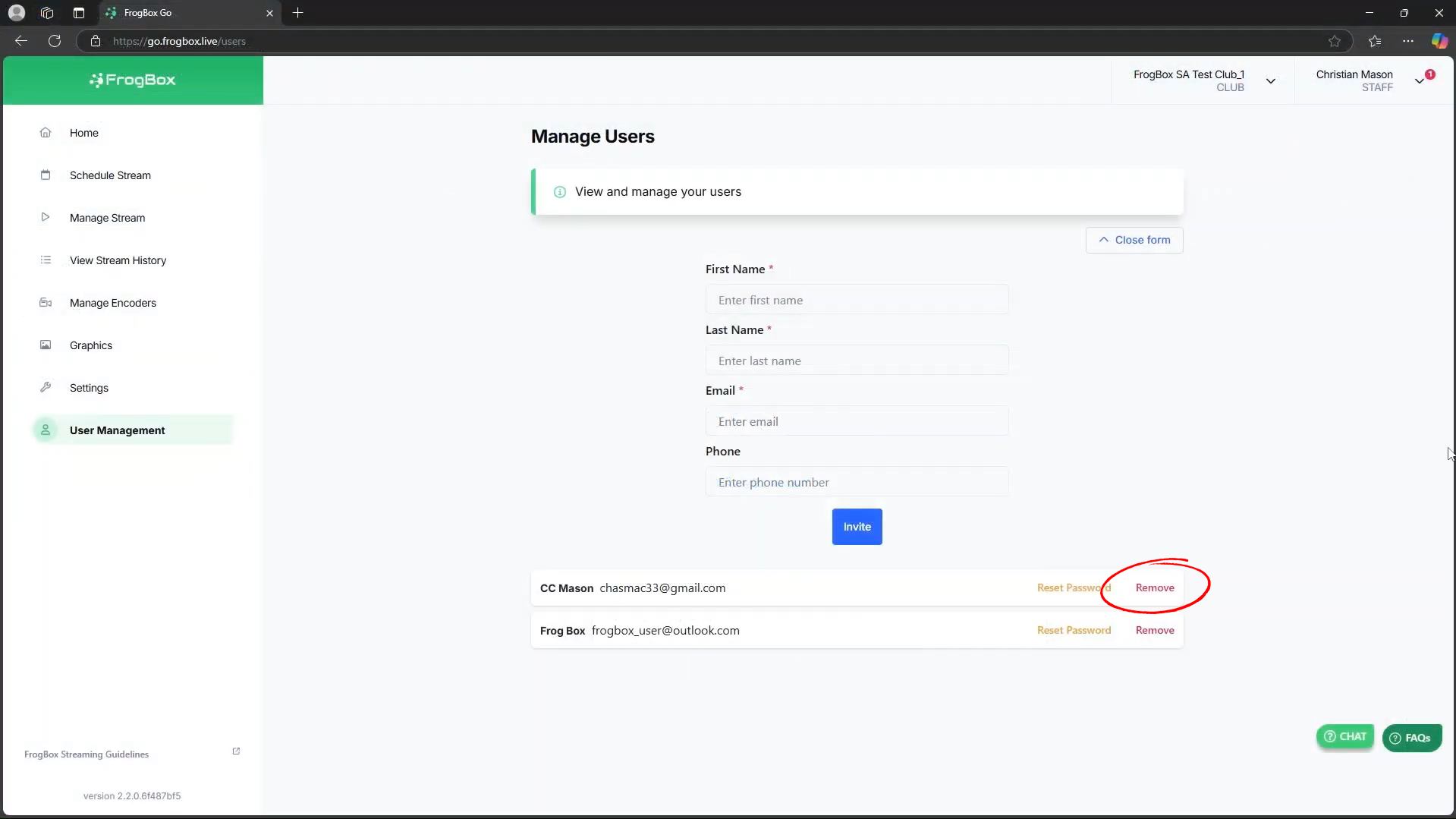Click the browser refresh icon
Image resolution: width=1456 pixels, height=819 pixels.
[x=55, y=41]
